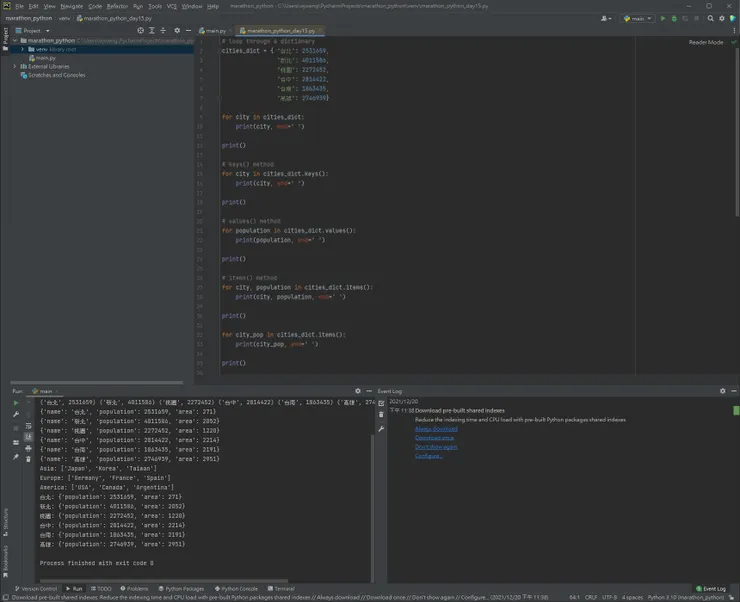The width and height of the screenshot is (740, 602).
Task: Collapse the marathon_python root folder
Action: click(15, 41)
